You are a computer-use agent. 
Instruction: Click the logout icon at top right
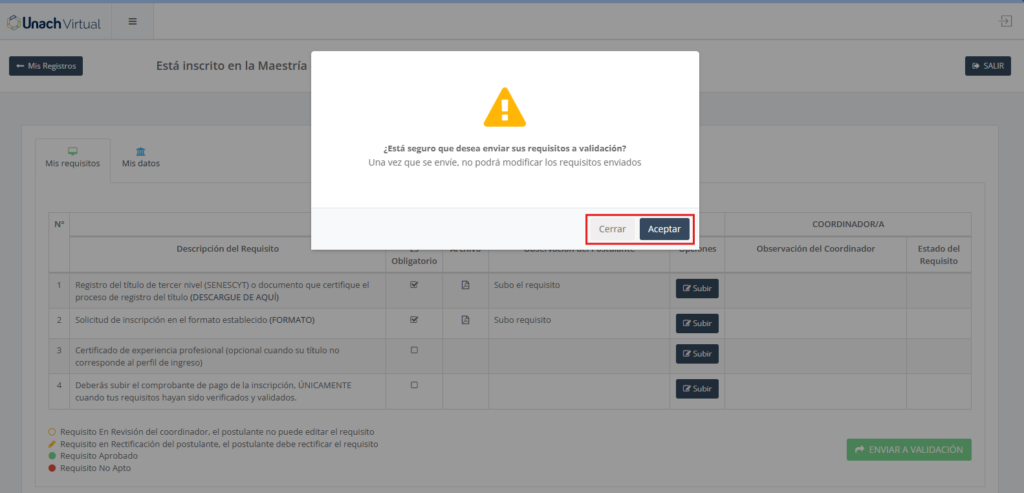pyautogui.click(x=1005, y=21)
